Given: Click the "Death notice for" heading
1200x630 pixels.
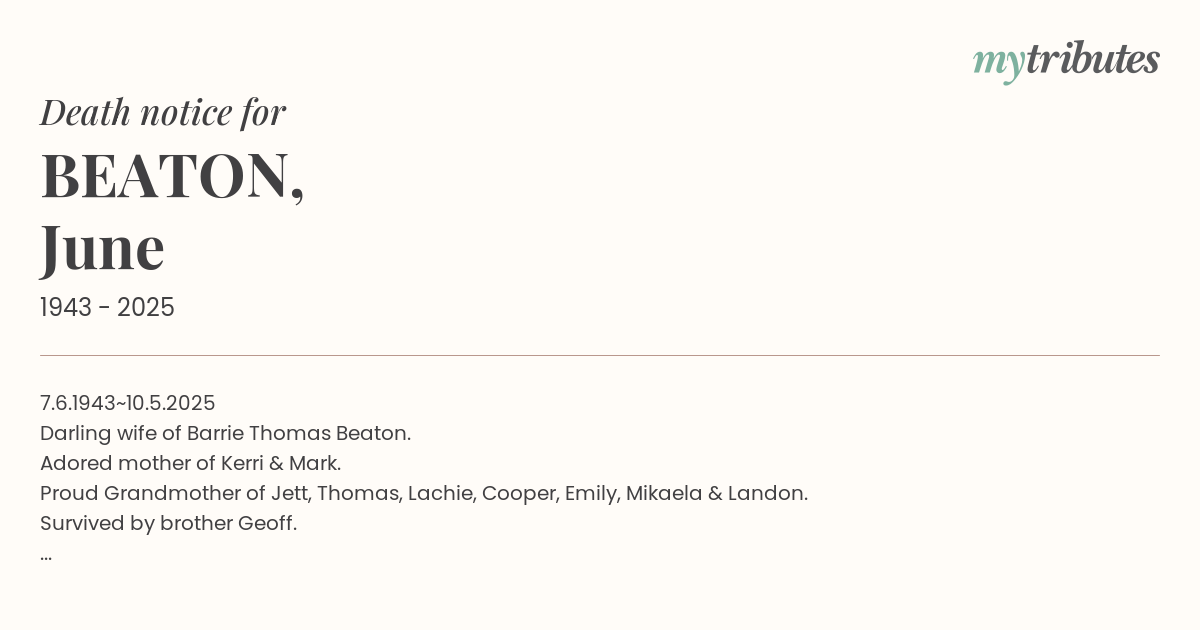Looking at the screenshot, I should (x=163, y=112).
